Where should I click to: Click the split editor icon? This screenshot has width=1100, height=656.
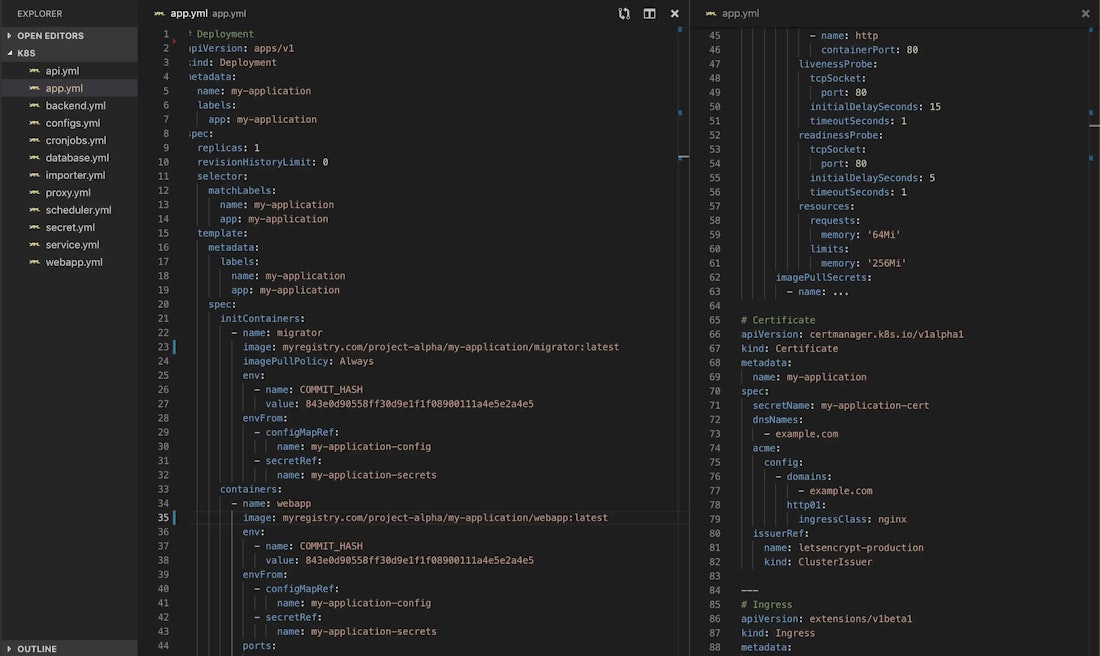pos(650,13)
